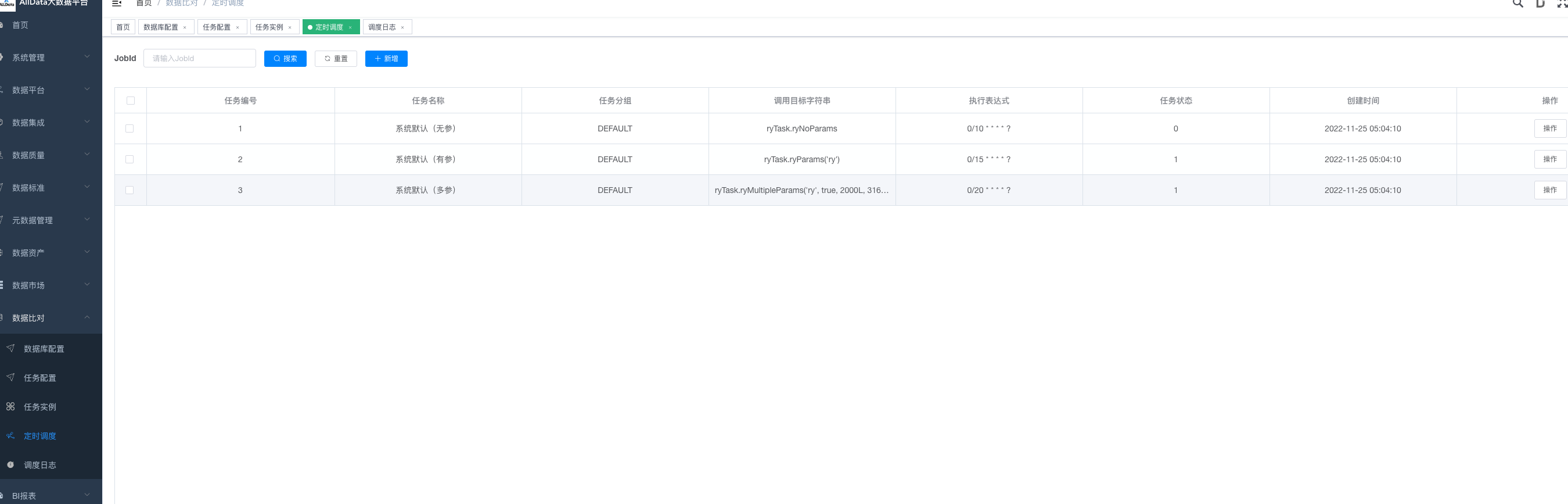Viewport: 1568px width, 504px height.
Task: Close the 任务实例 tab
Action: [290, 27]
